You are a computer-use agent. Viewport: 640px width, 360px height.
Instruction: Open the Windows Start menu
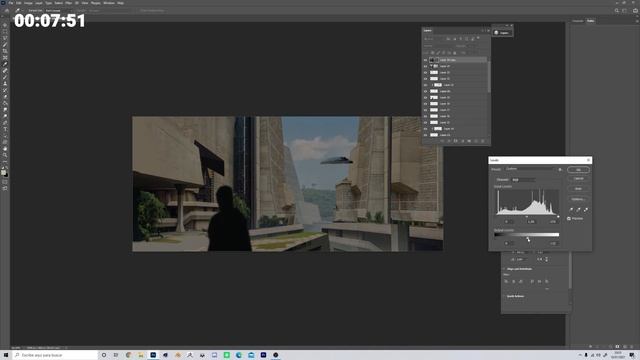6,355
